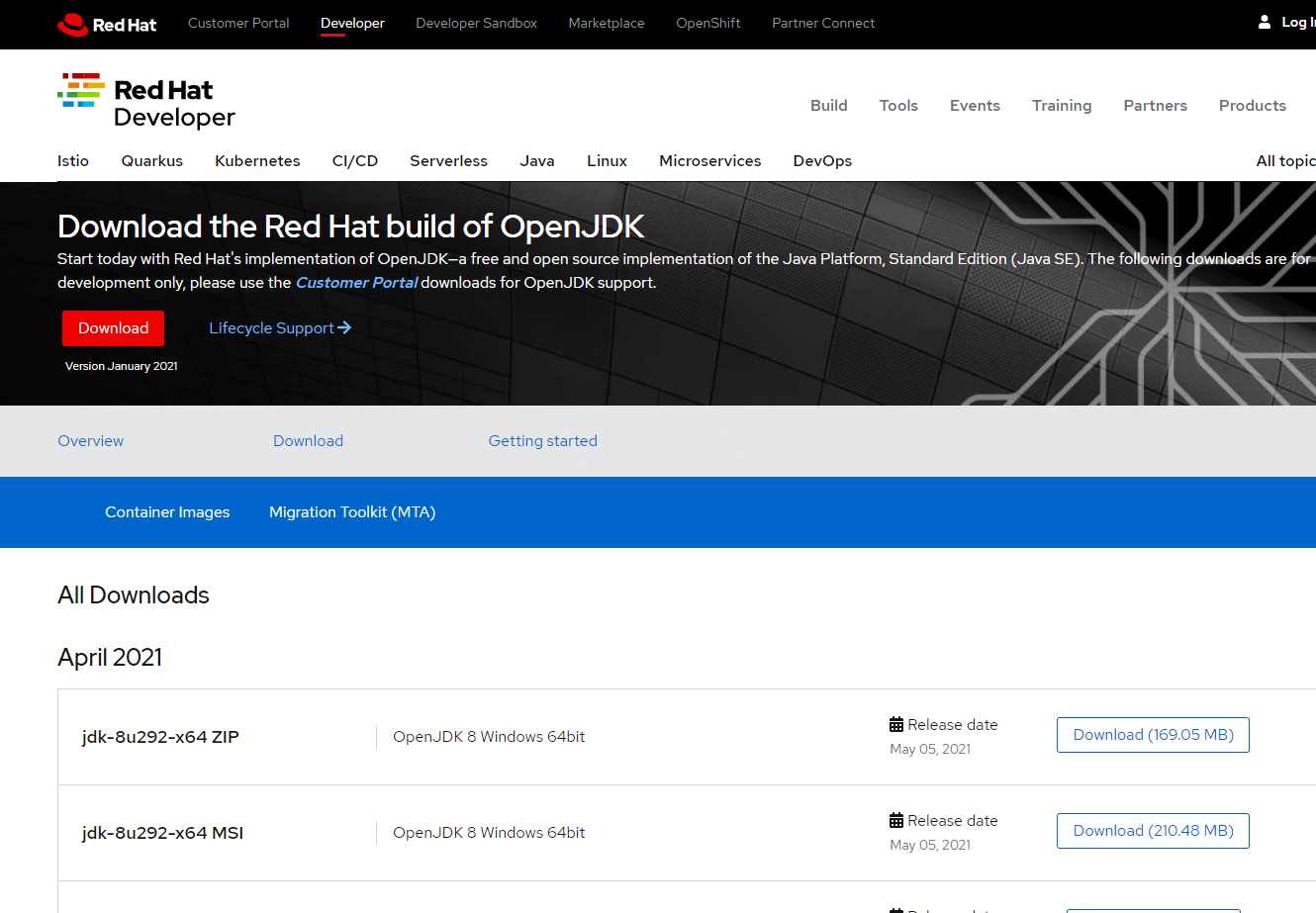The image size is (1316, 913).
Task: Open the Events menu
Action: point(975,106)
